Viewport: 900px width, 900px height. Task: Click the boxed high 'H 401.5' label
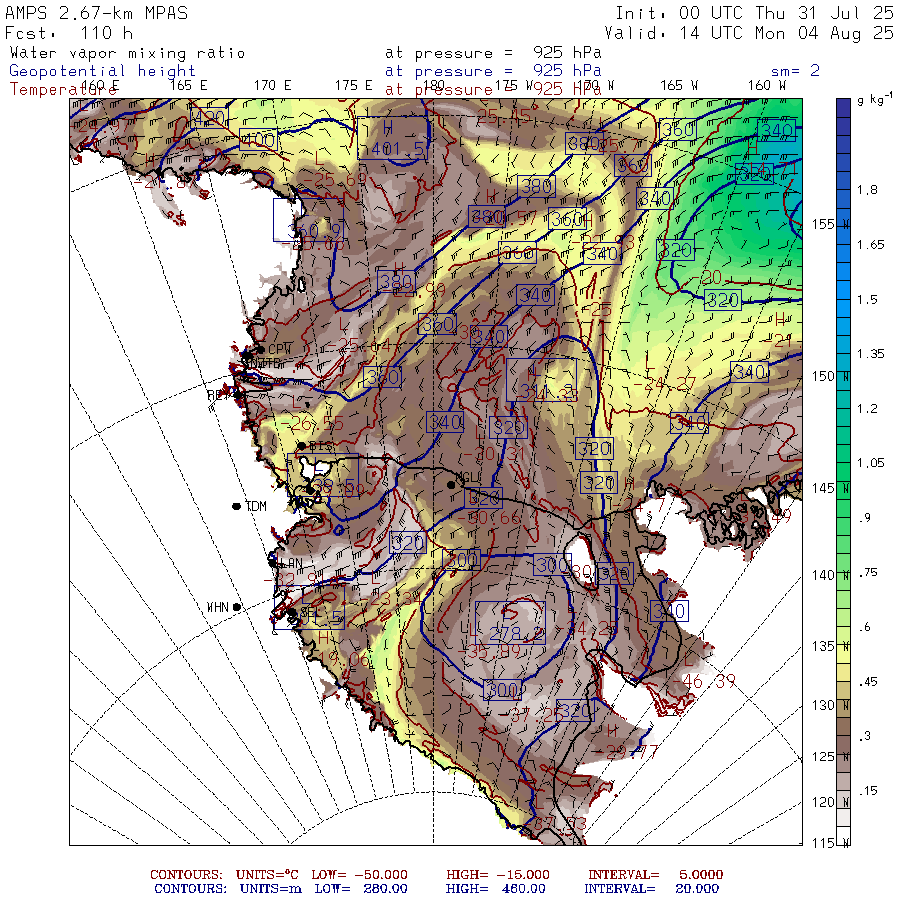click(x=393, y=138)
